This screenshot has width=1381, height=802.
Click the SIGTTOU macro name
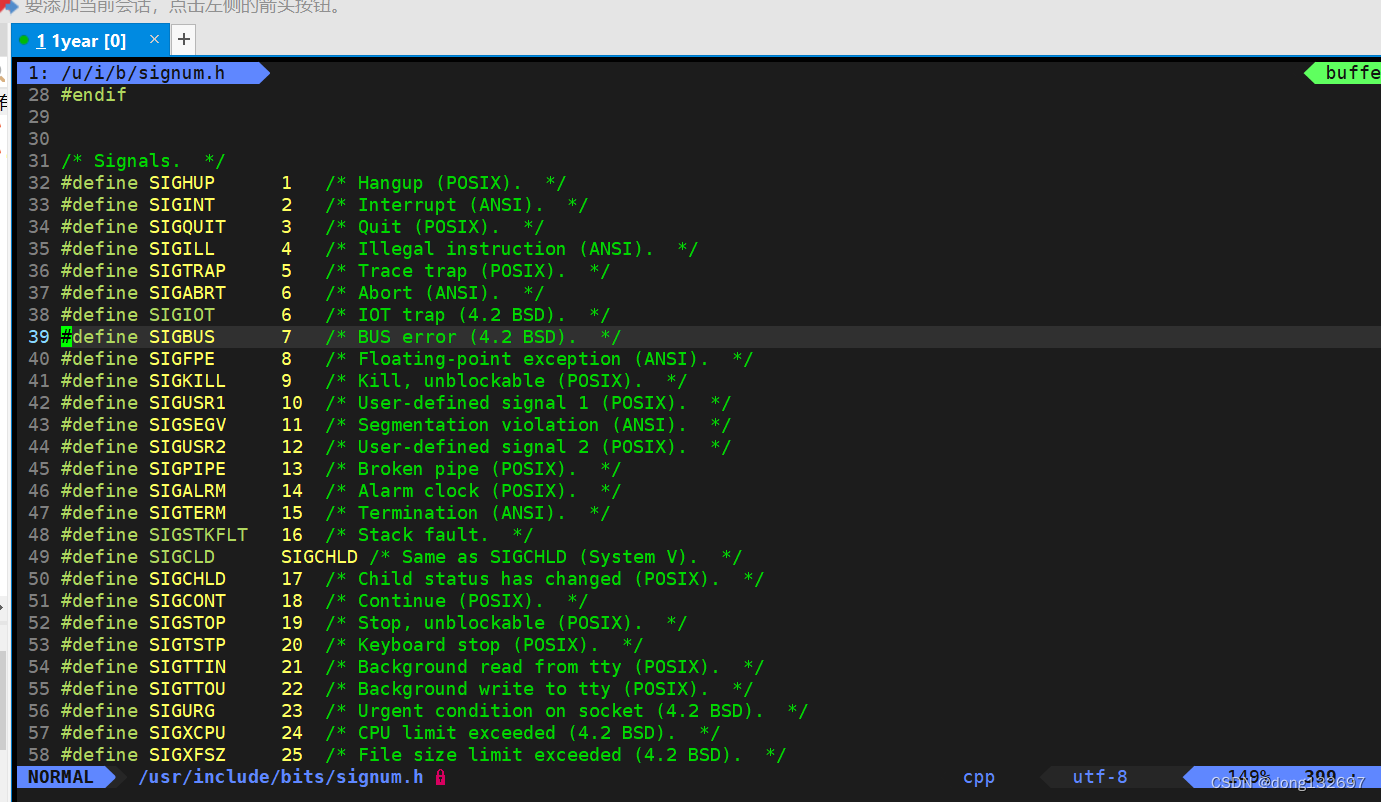(188, 689)
